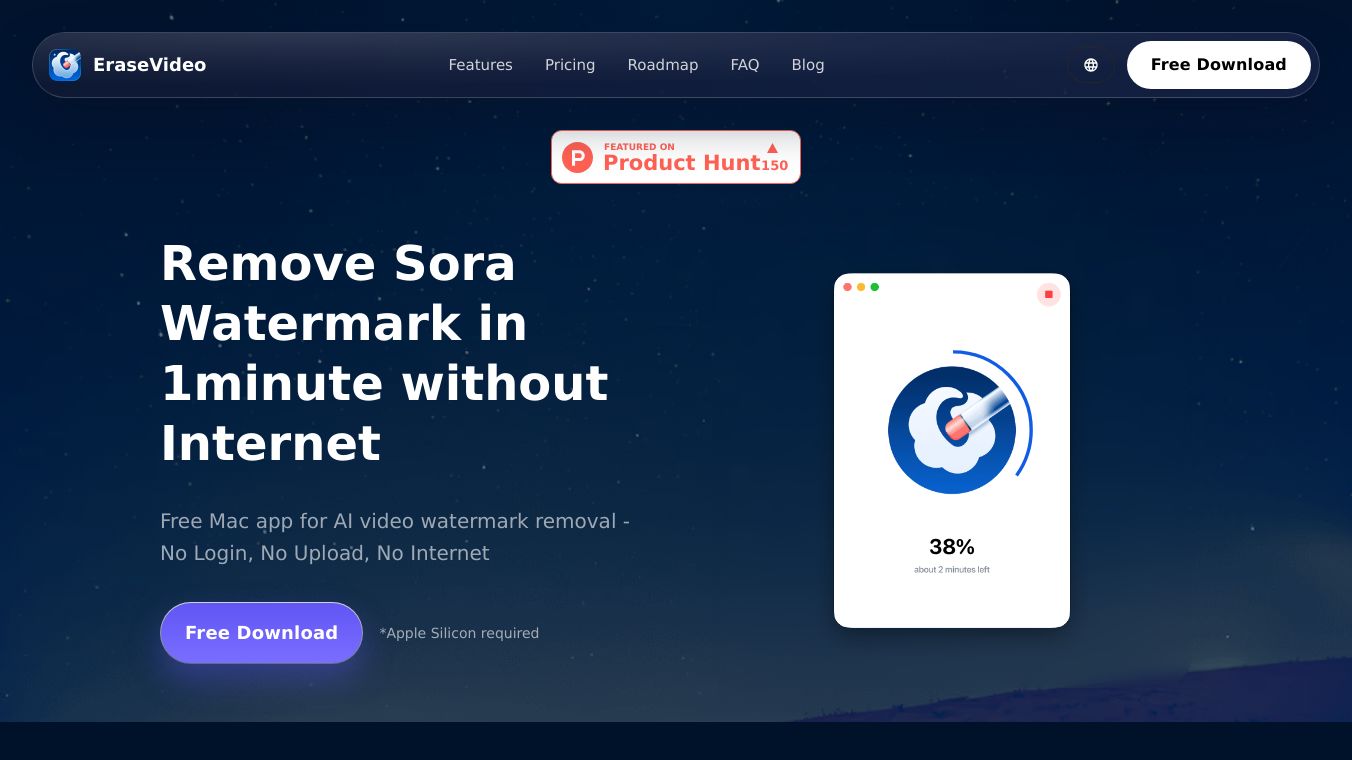Click the 38% progress text in preview
The height and width of the screenshot is (760, 1352).
coord(952,547)
